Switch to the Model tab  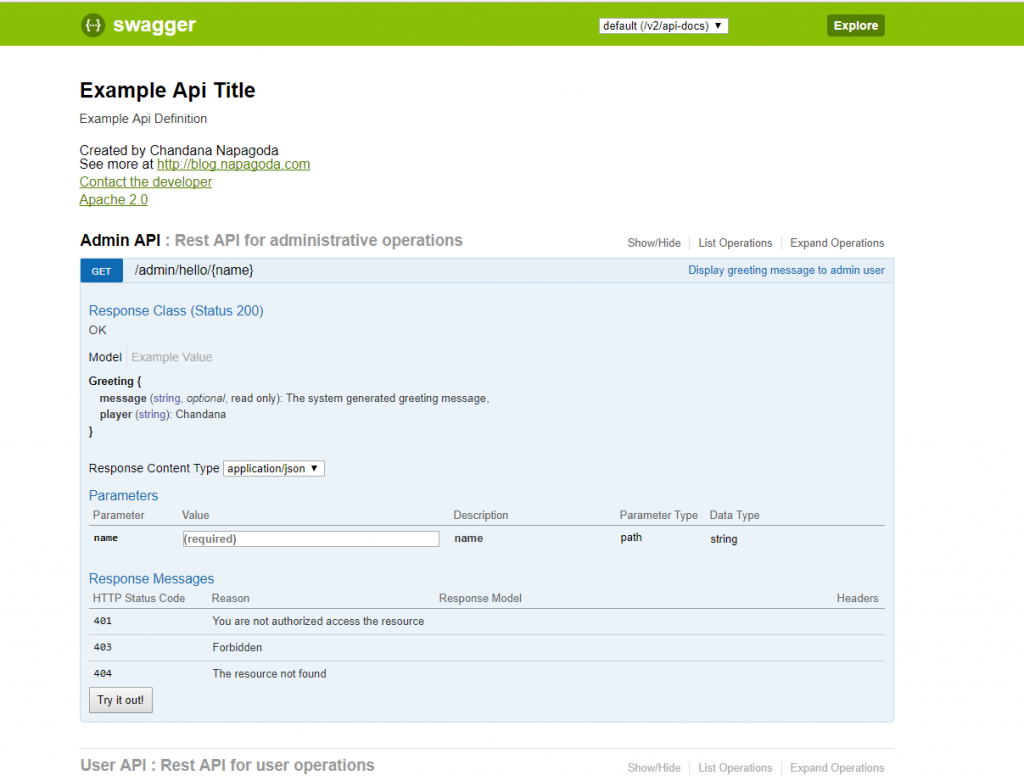105,357
